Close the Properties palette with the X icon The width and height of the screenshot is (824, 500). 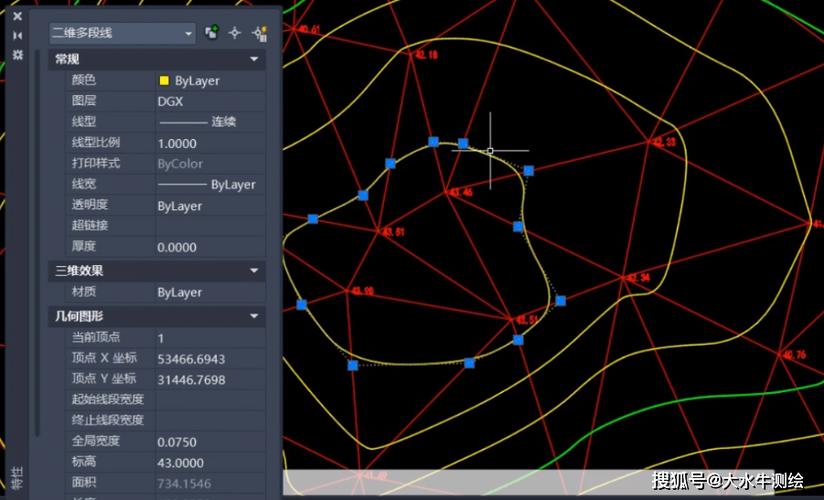click(x=17, y=16)
